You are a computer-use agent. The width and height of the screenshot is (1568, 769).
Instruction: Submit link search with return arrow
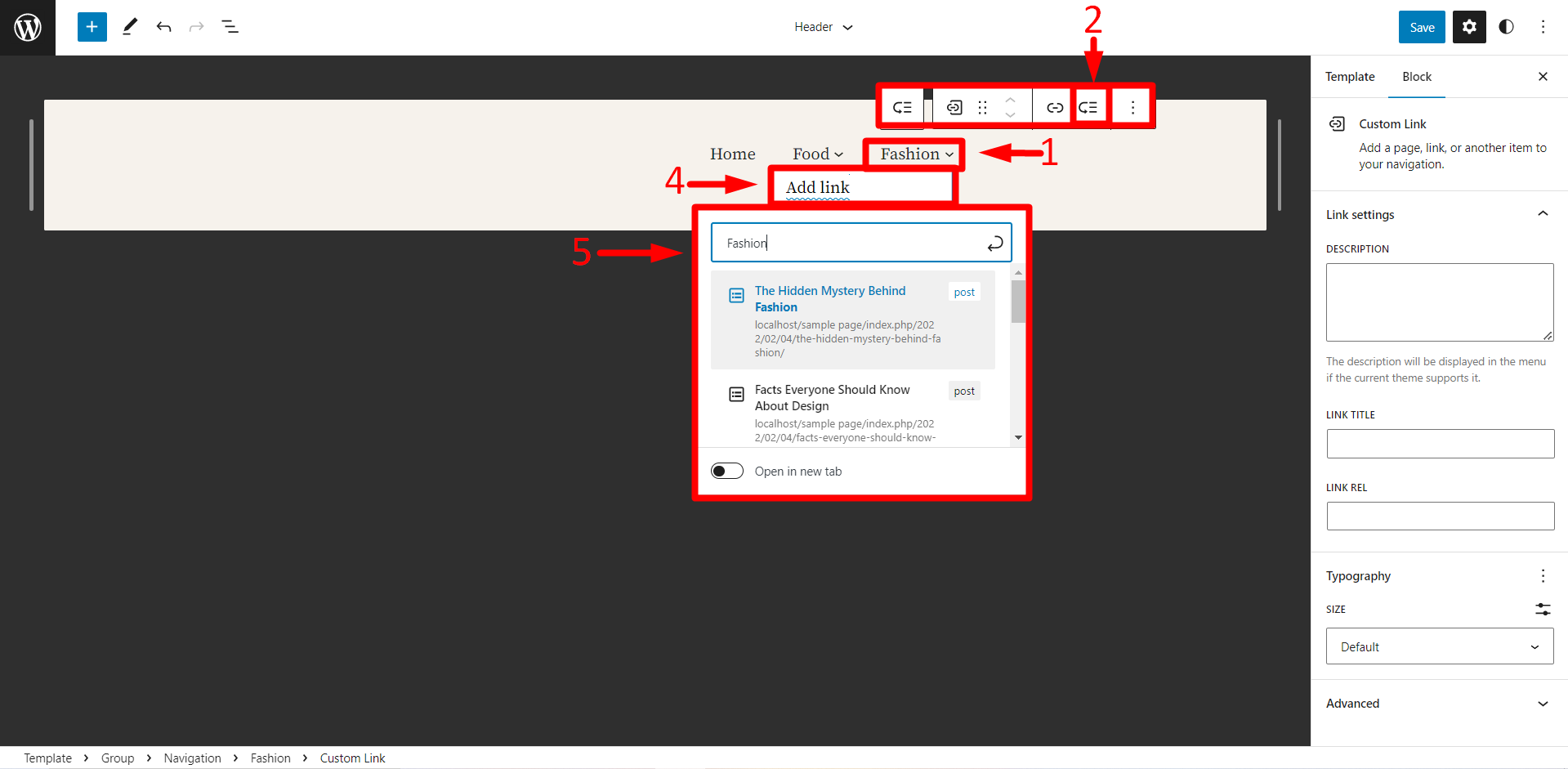pyautogui.click(x=994, y=243)
